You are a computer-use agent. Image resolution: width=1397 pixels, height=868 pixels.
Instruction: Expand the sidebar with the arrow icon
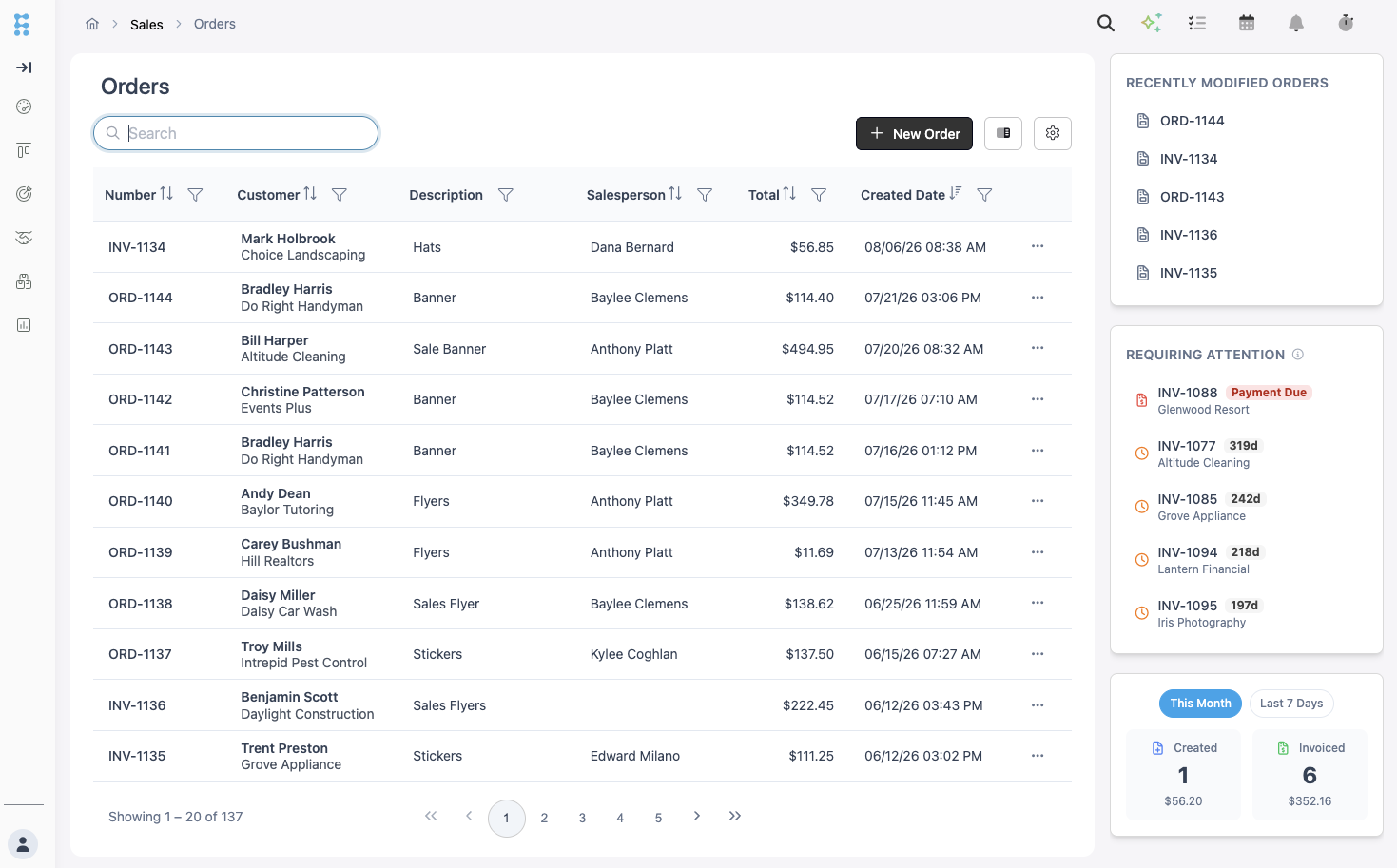[x=24, y=68]
